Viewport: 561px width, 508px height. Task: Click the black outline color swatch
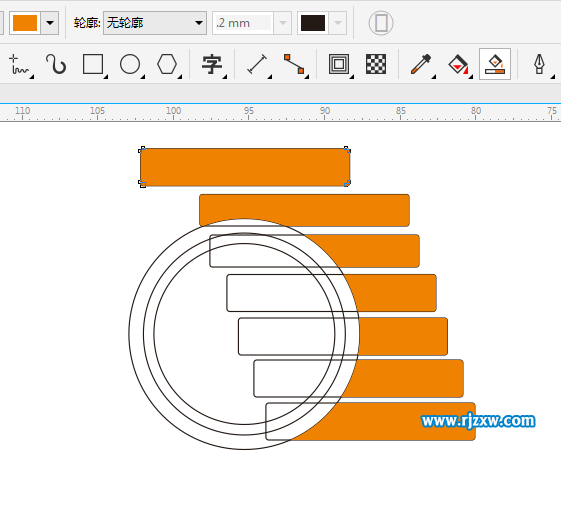(313, 23)
